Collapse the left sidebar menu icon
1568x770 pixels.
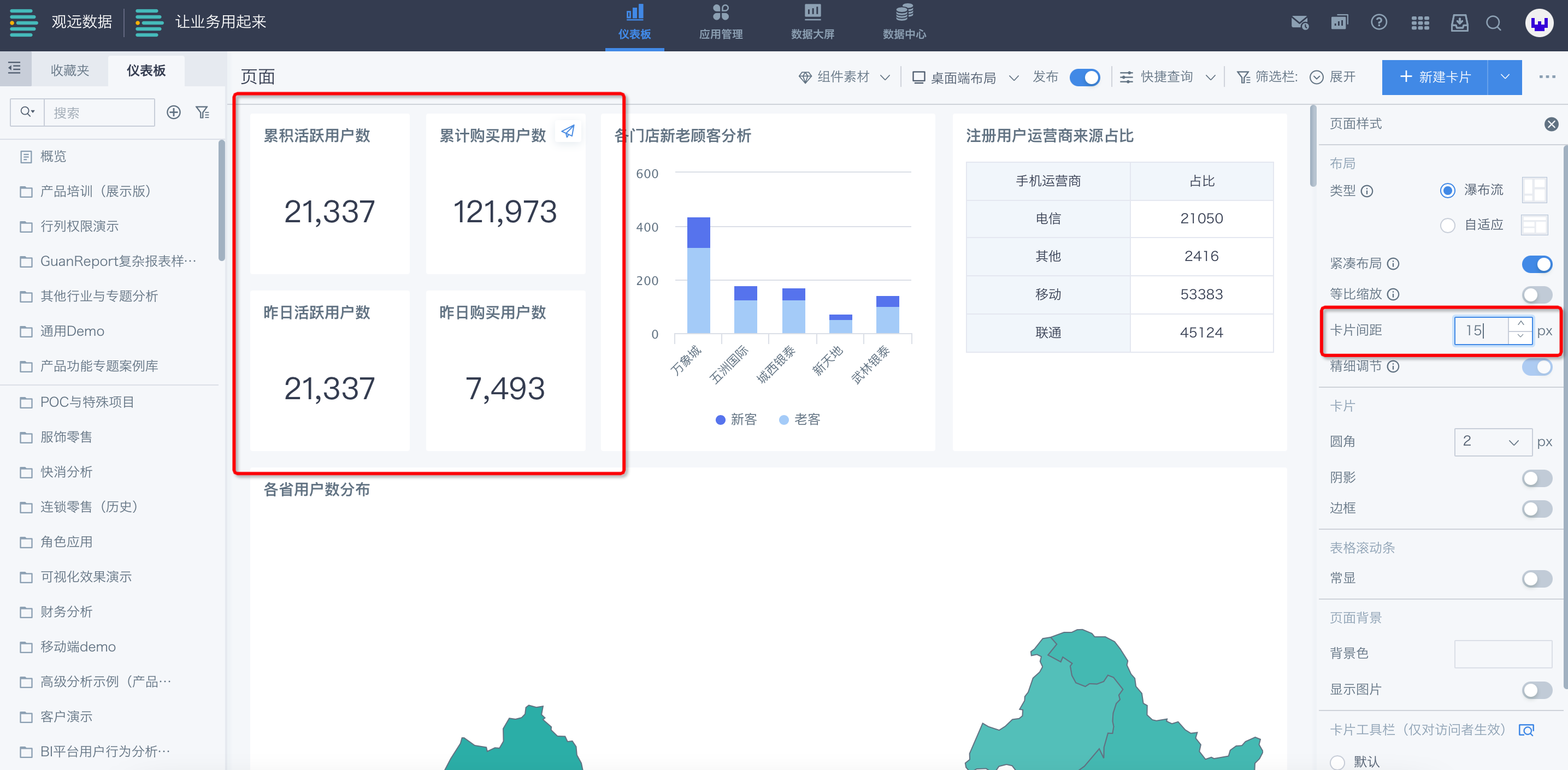15,68
